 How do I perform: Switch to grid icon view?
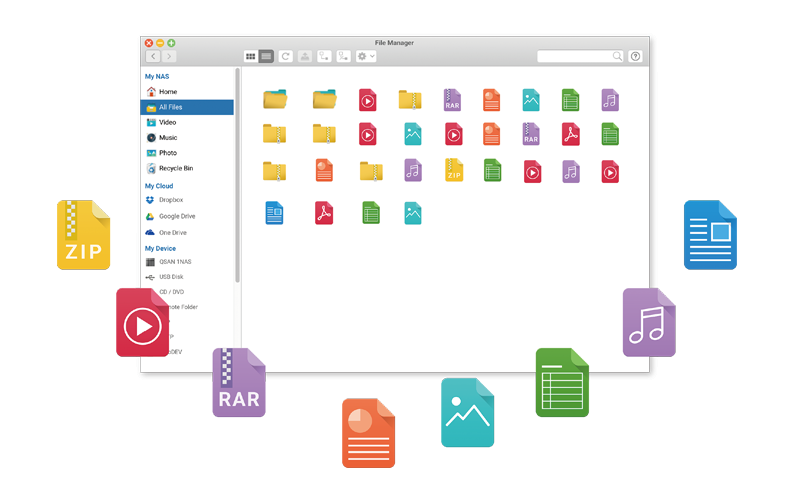click(x=250, y=56)
